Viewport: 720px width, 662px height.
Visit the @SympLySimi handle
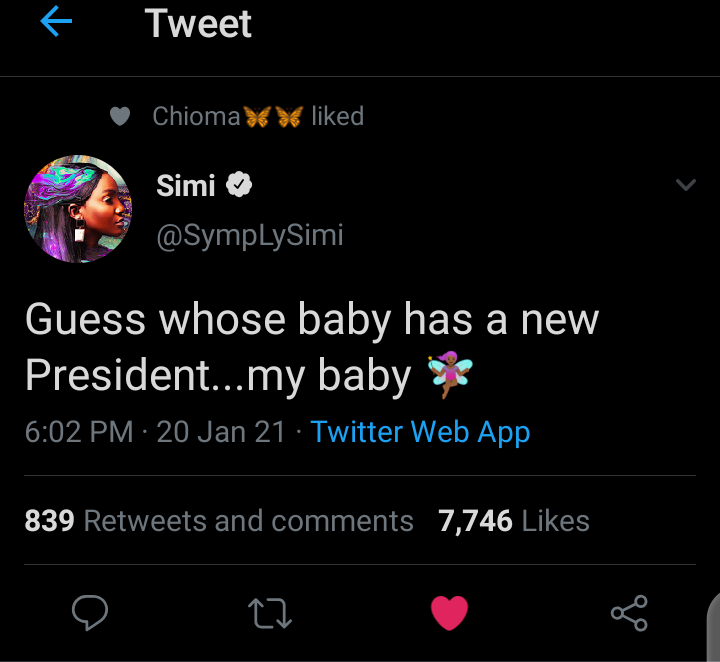[250, 235]
